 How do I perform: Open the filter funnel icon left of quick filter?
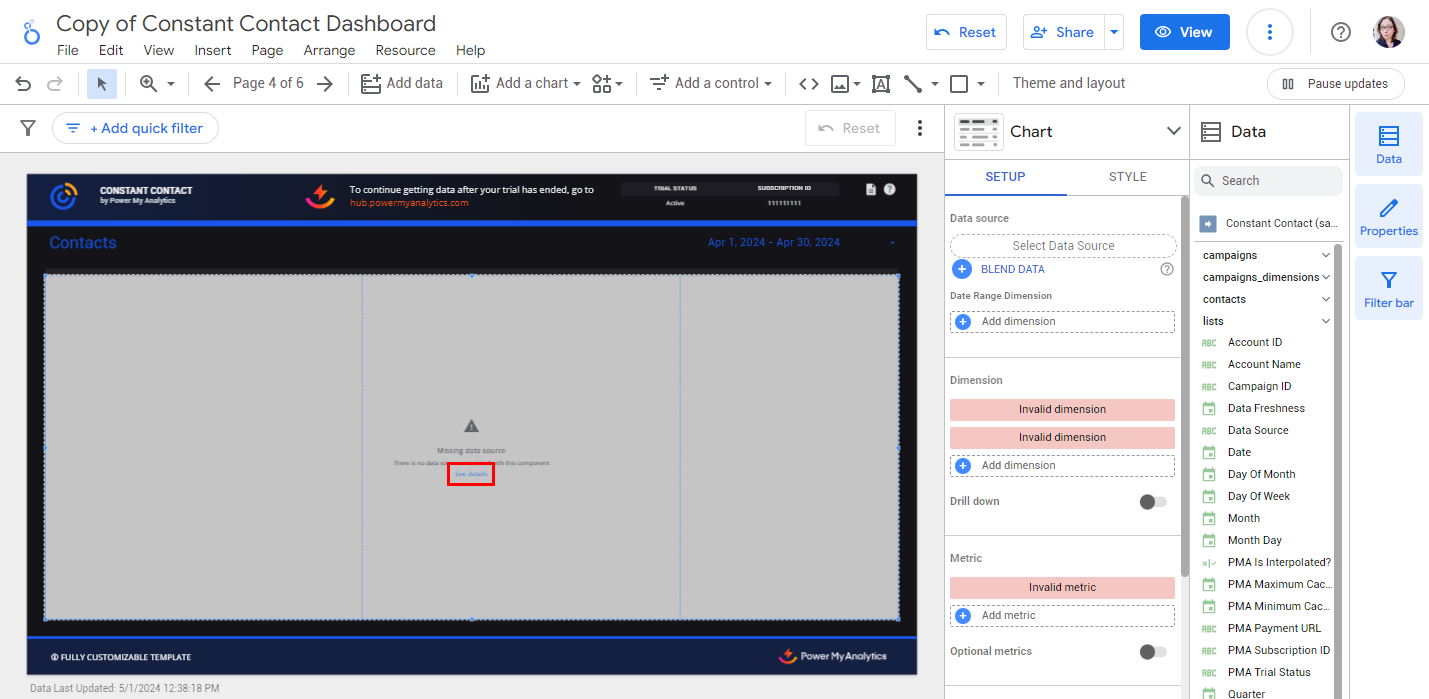[28, 128]
